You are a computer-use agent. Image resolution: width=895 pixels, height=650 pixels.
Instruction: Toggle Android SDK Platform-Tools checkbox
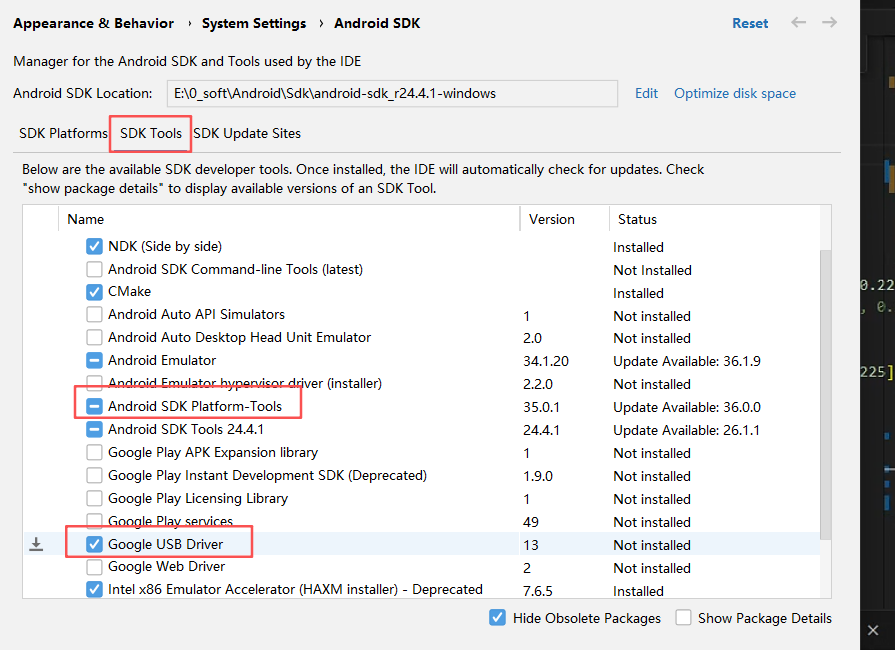tap(94, 406)
